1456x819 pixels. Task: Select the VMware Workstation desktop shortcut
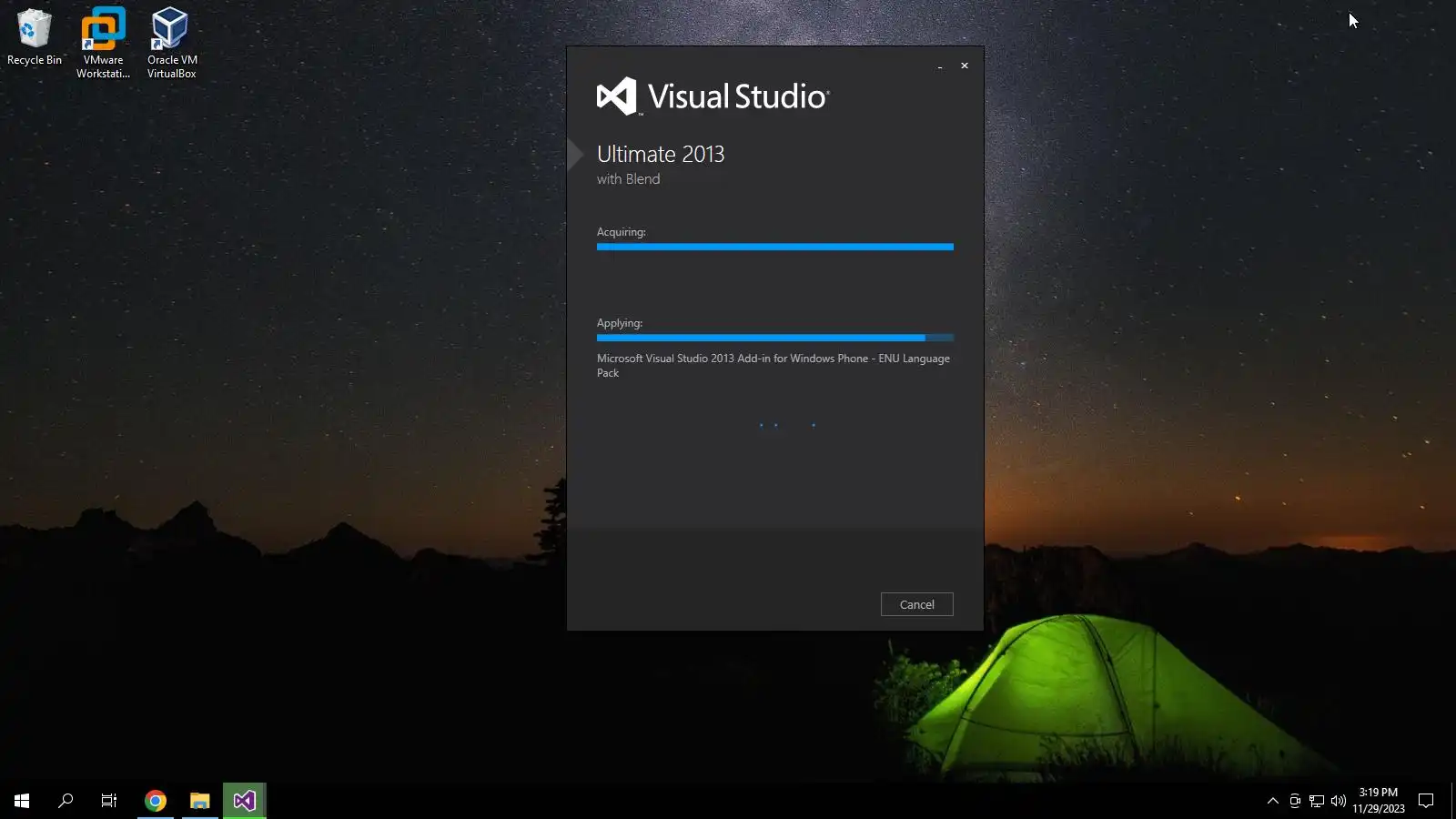[x=103, y=44]
